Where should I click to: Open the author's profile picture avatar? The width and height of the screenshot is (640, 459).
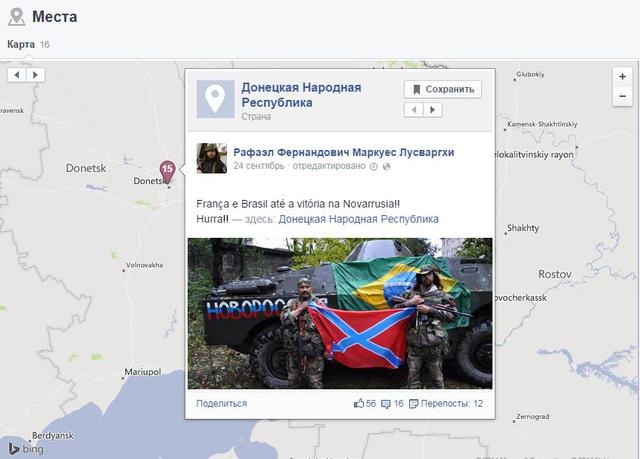click(x=211, y=158)
